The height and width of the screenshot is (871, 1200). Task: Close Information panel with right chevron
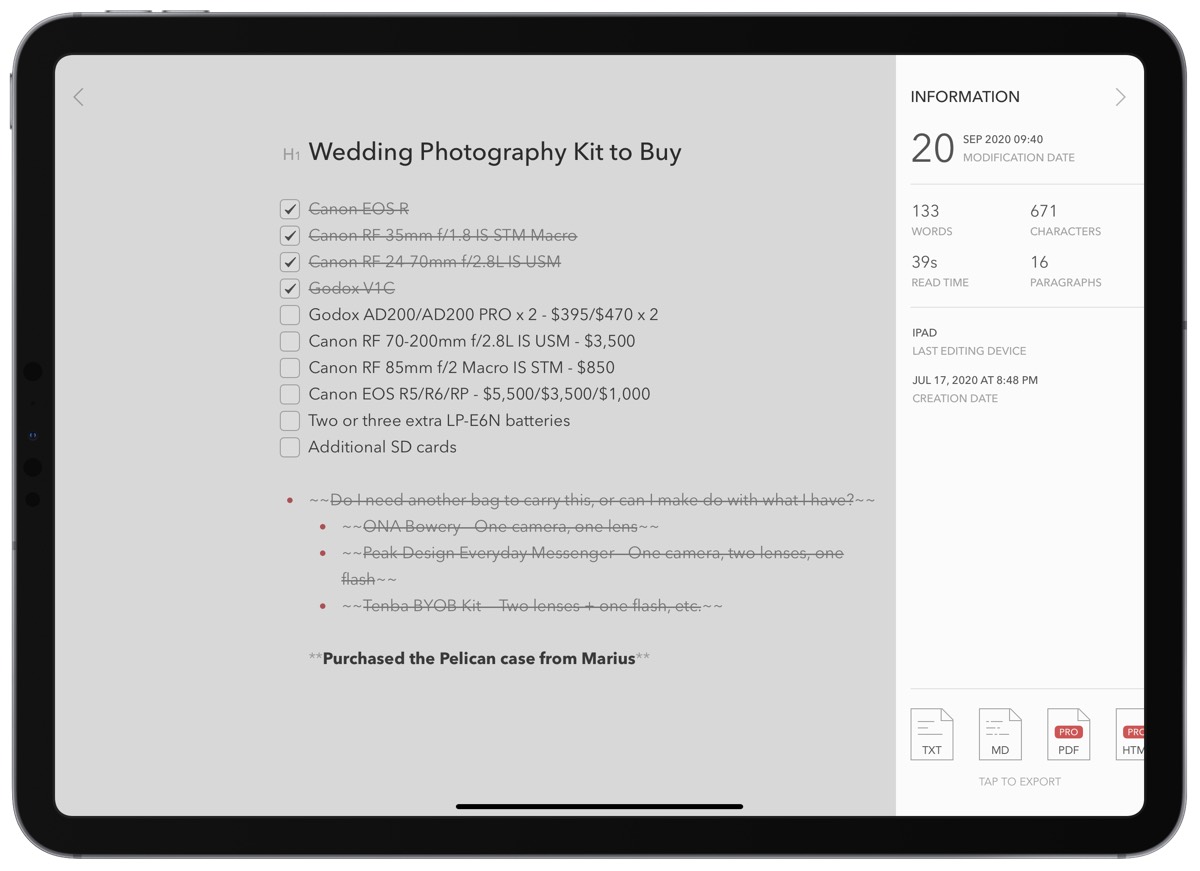1120,97
